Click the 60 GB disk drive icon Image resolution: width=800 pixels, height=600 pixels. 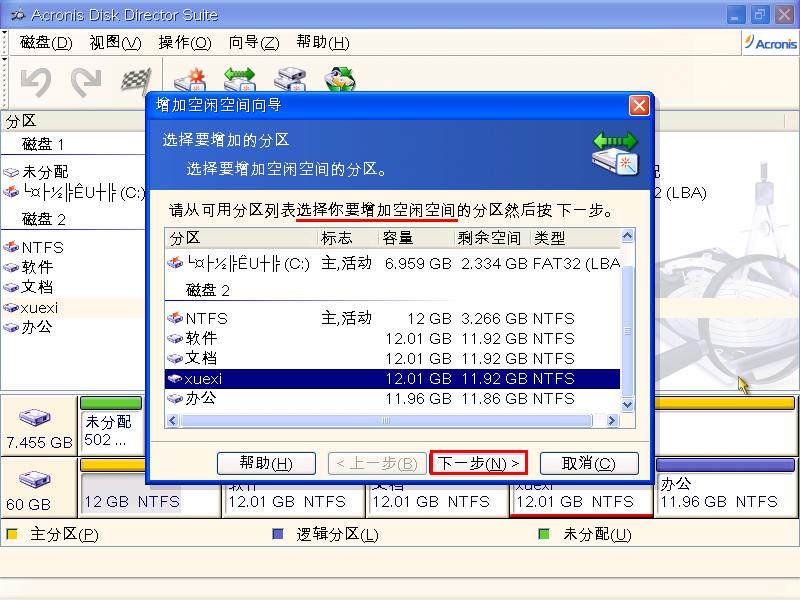(x=35, y=479)
